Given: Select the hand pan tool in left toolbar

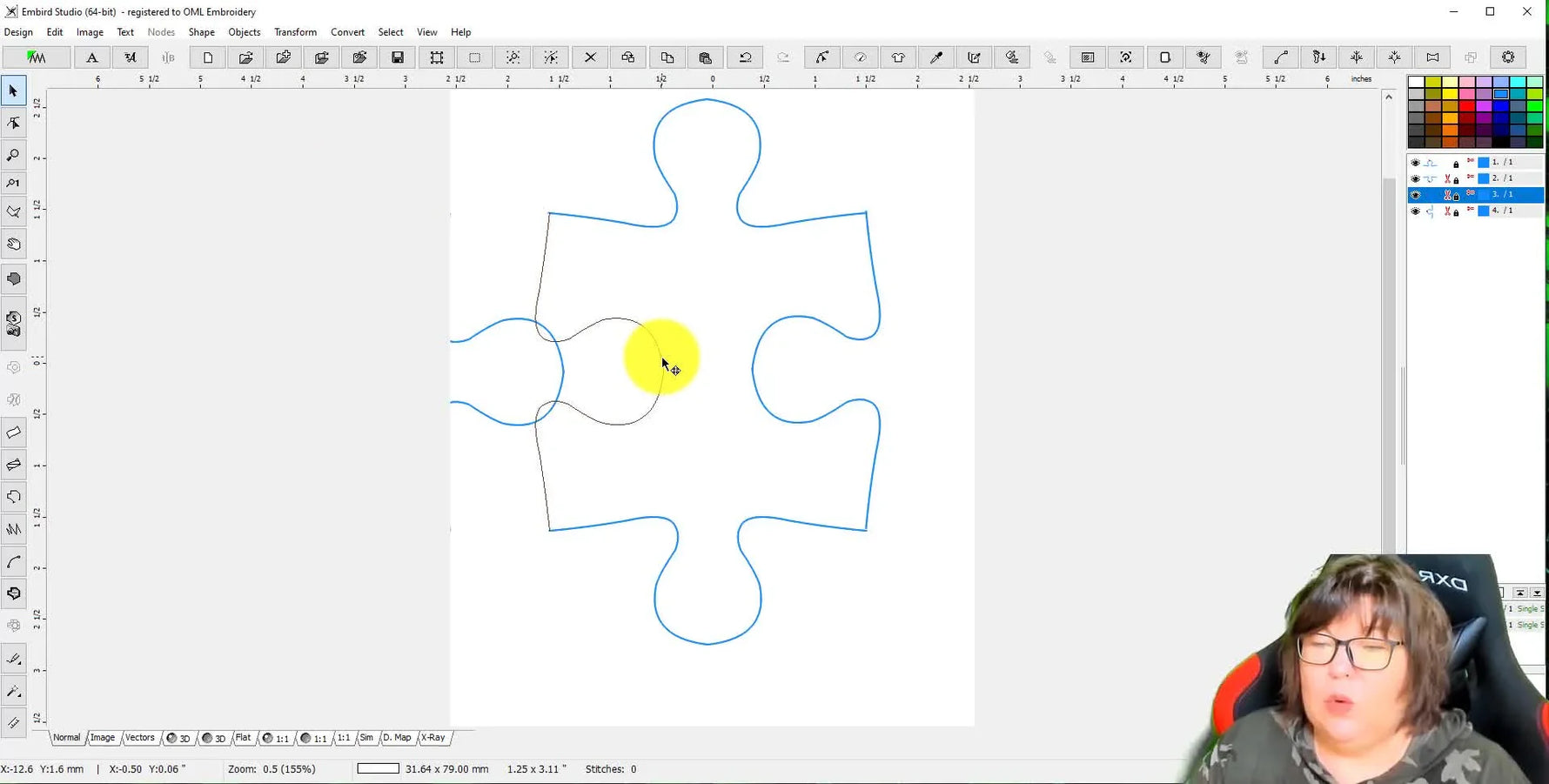Looking at the screenshot, I should [13, 245].
